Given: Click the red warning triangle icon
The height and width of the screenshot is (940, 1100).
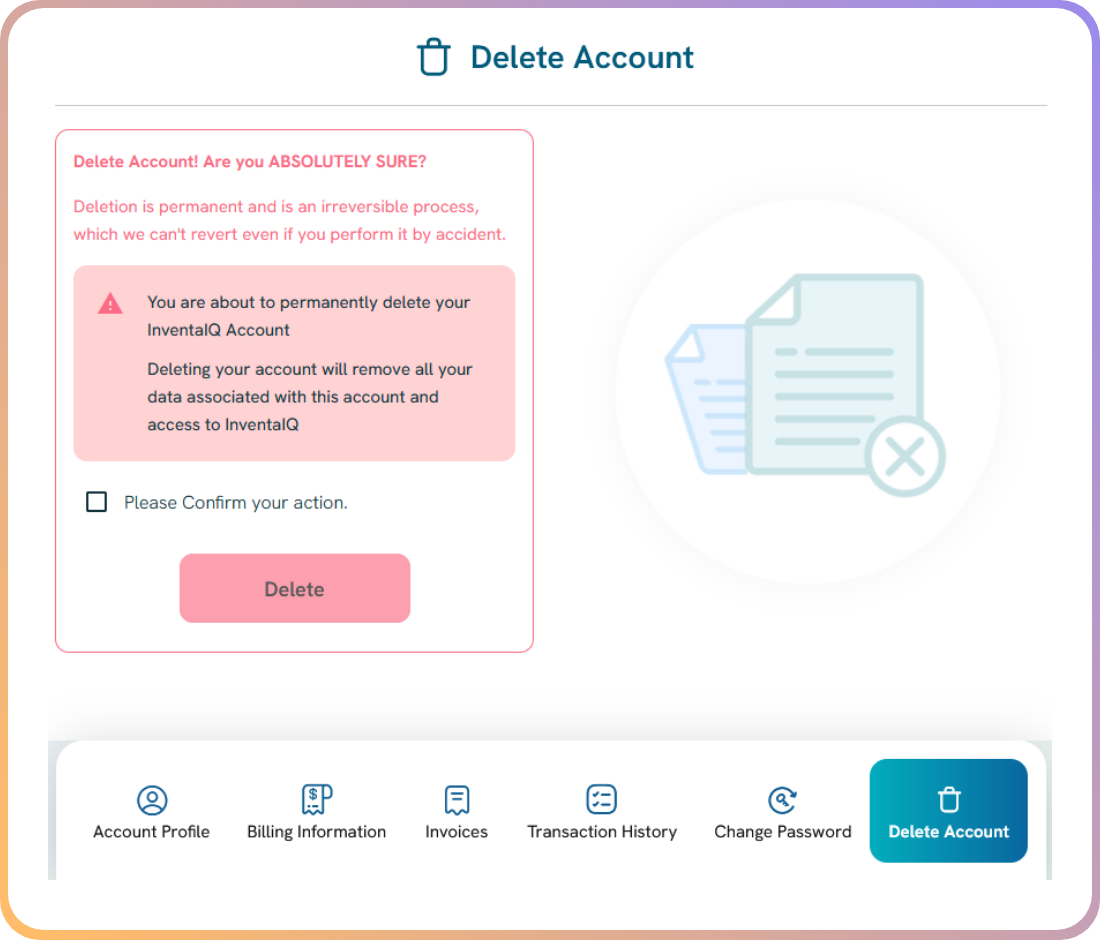Looking at the screenshot, I should [x=110, y=303].
